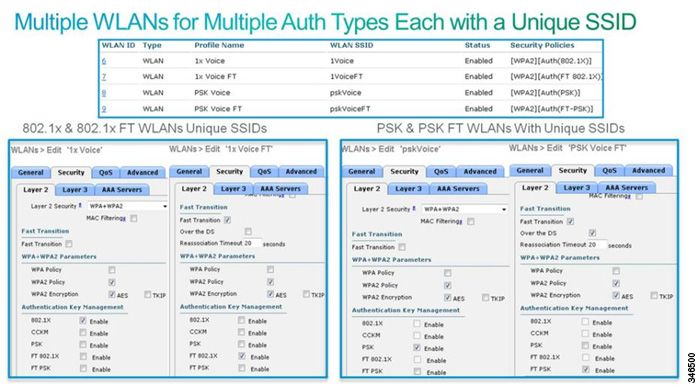Enable FT PSK in '1x Voice' panel
Viewport: 699px width, 386px height.
(x=83, y=369)
